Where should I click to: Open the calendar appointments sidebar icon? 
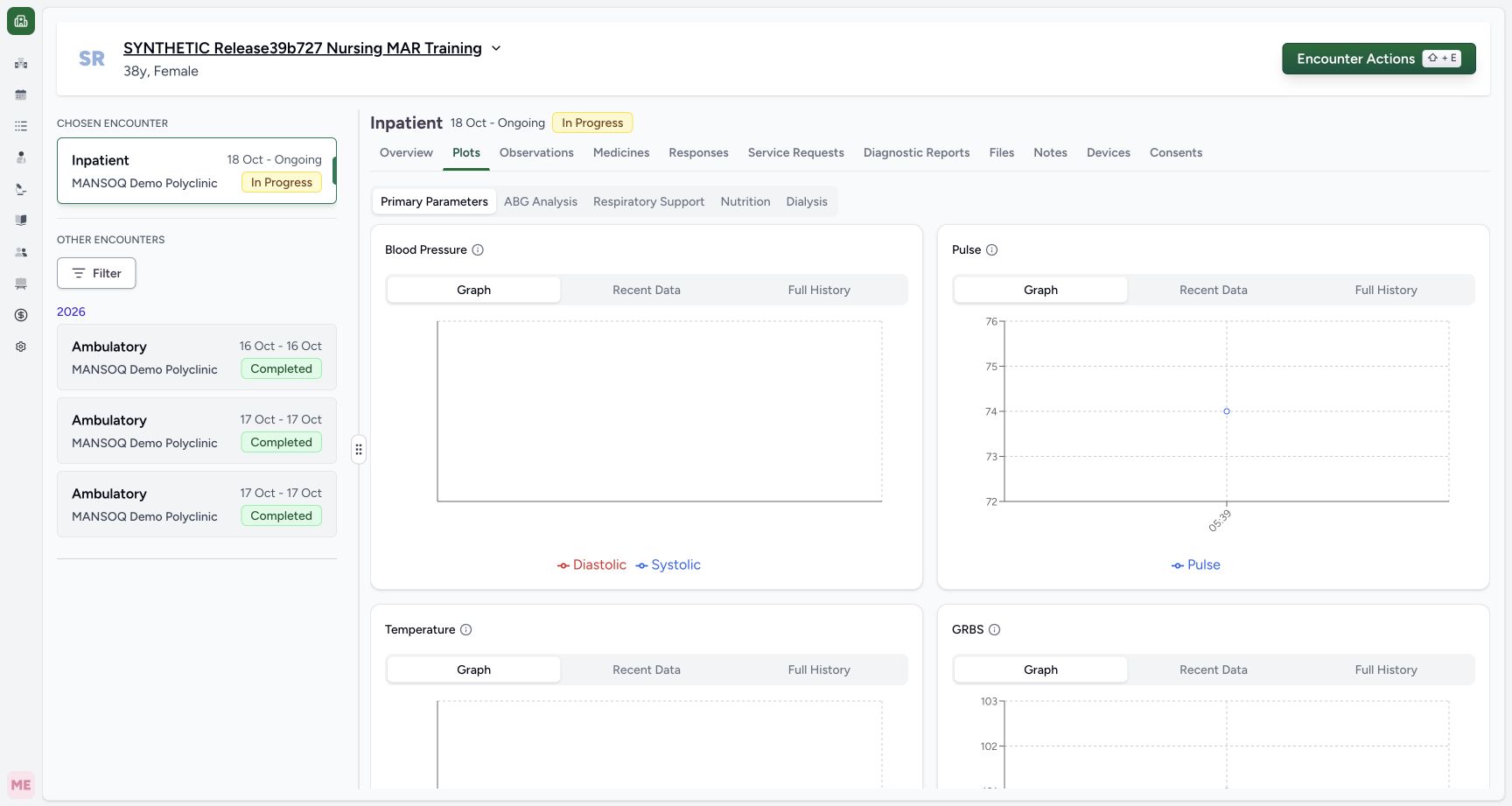click(21, 95)
